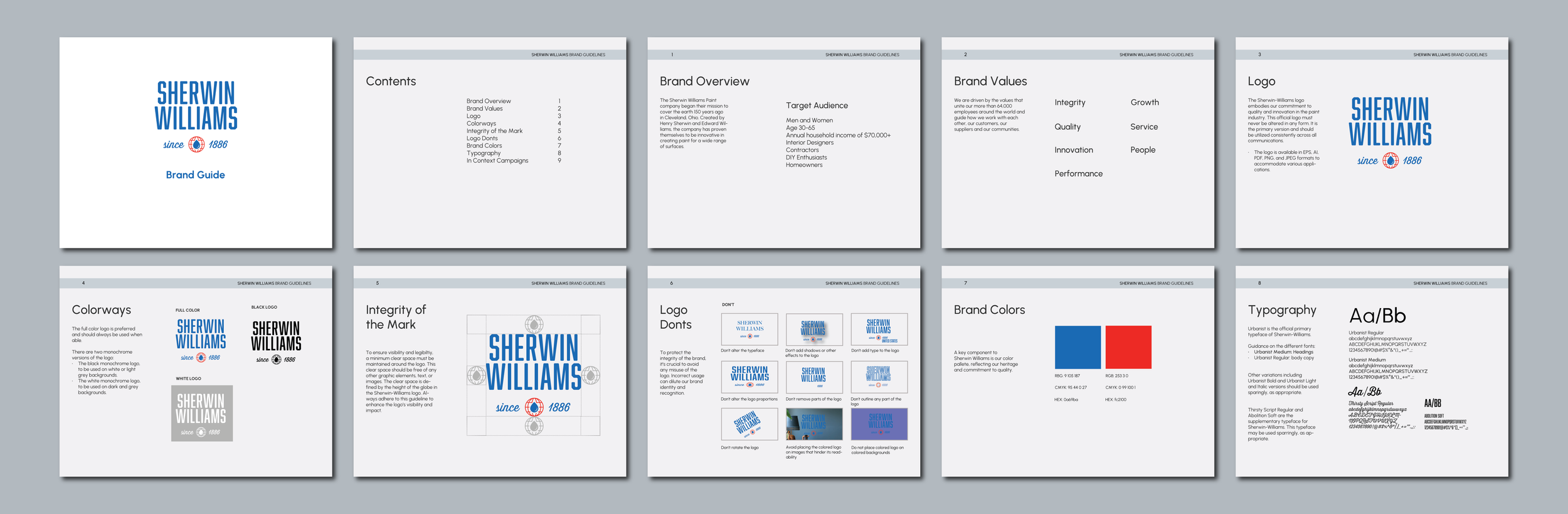Screen dimensions: 1568x514
Task: Click 'Brand Values' in the contents list
Action: point(484,109)
